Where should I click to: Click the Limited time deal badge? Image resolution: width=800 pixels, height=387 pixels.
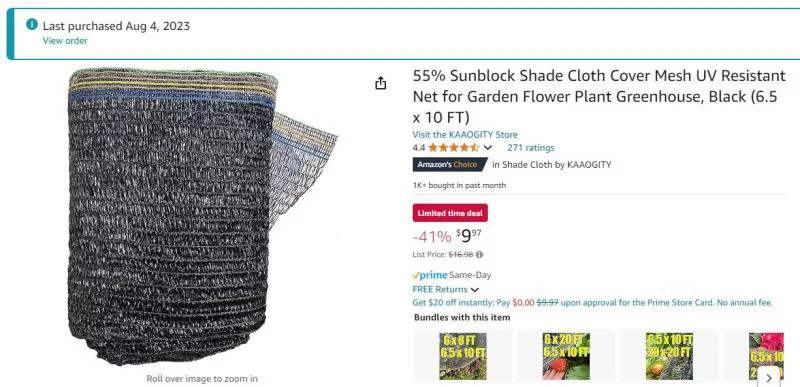pos(450,213)
